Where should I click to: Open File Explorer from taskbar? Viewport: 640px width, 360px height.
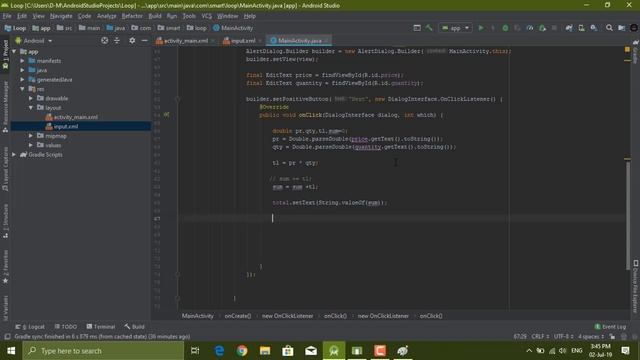click(x=265, y=351)
